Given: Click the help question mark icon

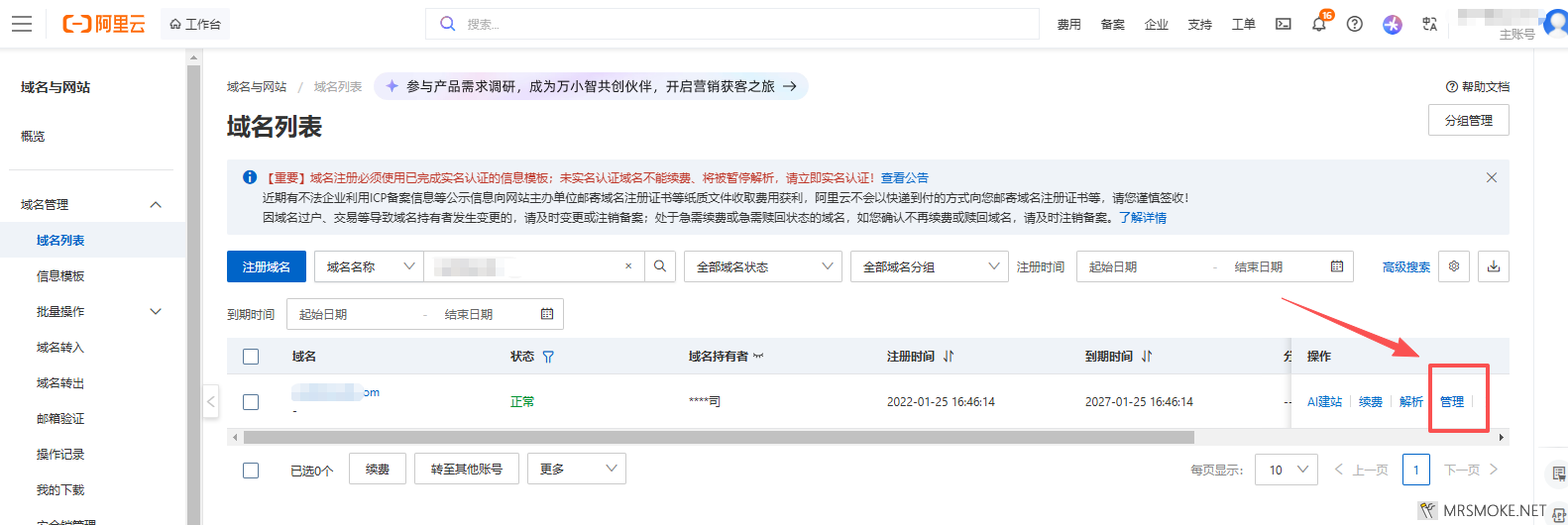Looking at the screenshot, I should coord(1354,24).
